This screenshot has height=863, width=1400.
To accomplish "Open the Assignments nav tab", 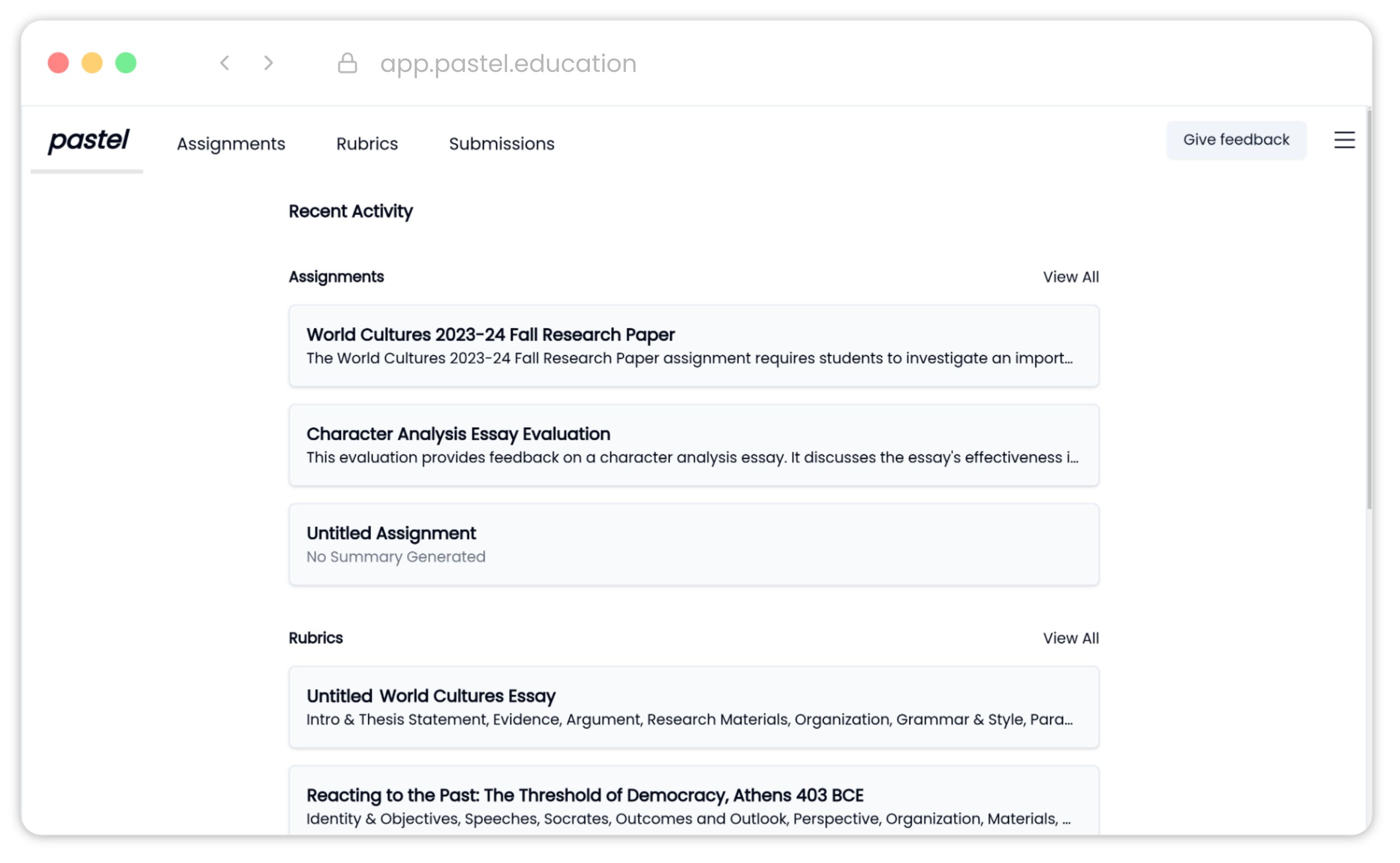I will coord(231,144).
